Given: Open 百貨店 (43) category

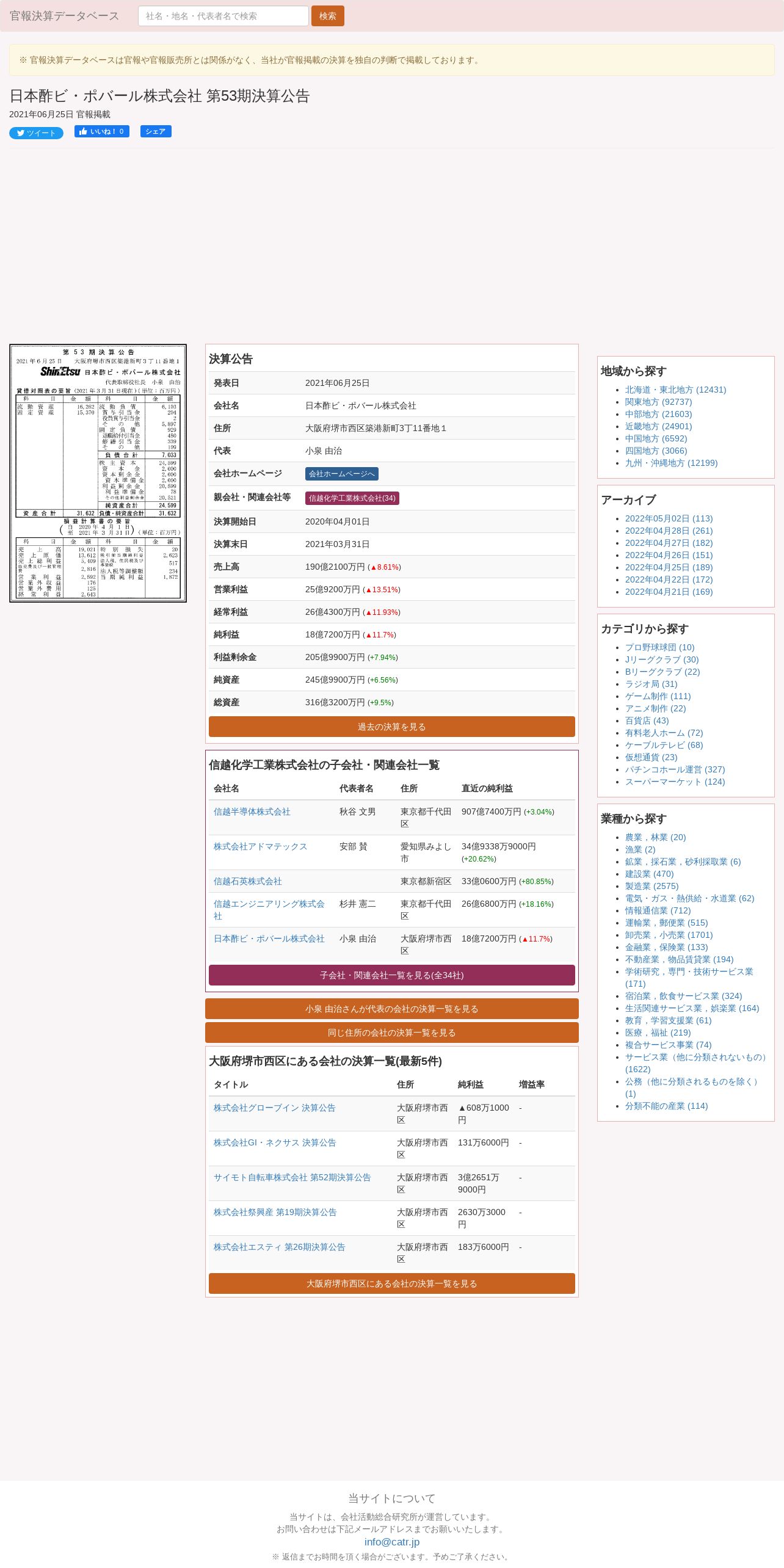Looking at the screenshot, I should [647, 720].
